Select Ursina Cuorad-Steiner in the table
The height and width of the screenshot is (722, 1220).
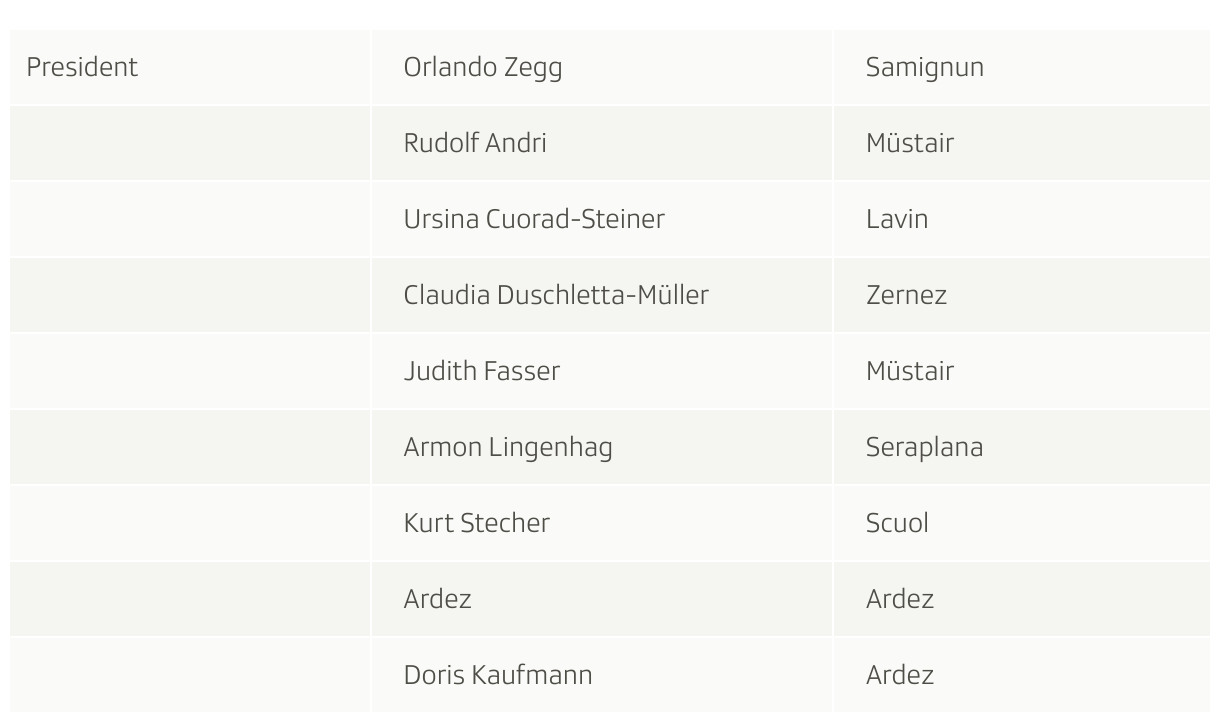coord(533,219)
